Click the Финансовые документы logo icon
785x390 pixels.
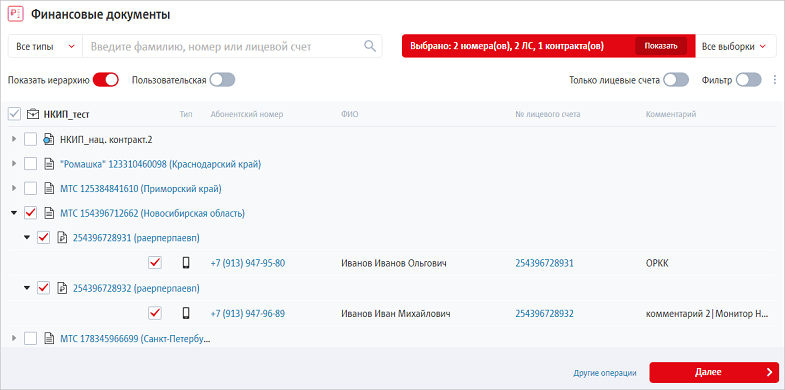16,15
